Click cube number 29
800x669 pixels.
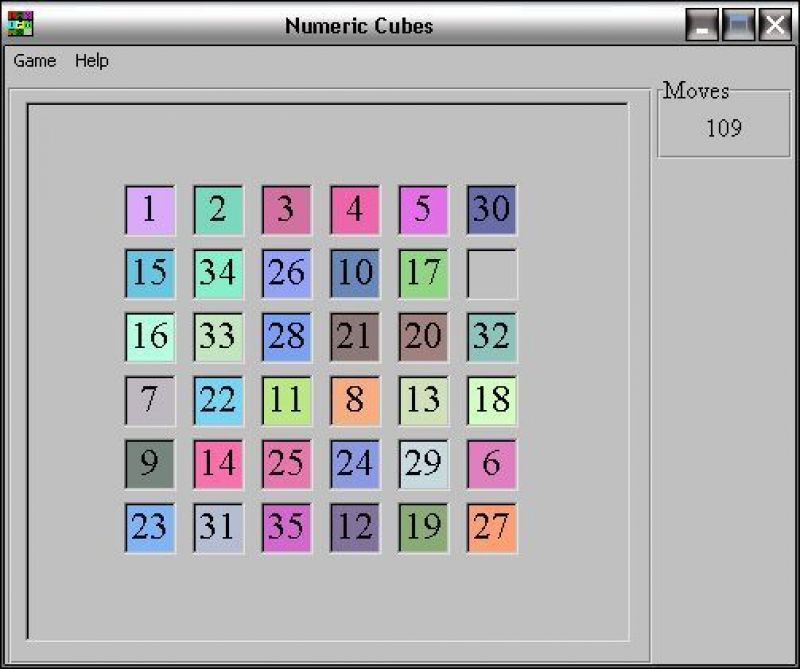click(x=423, y=465)
